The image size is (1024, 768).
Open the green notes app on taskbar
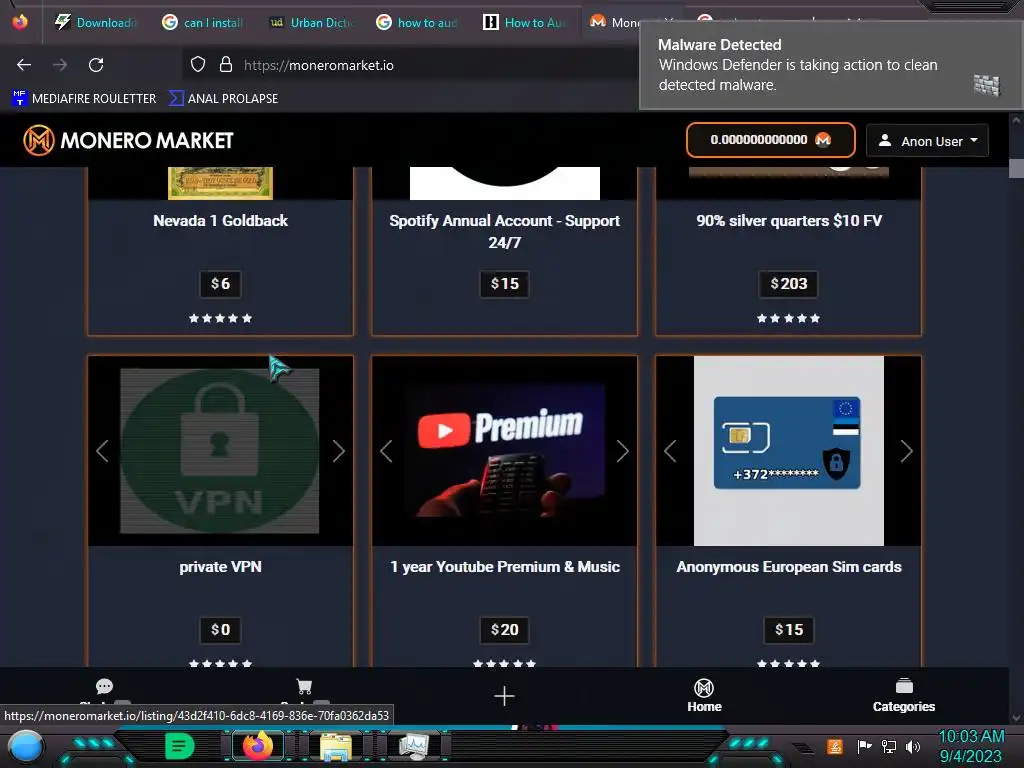(180, 746)
